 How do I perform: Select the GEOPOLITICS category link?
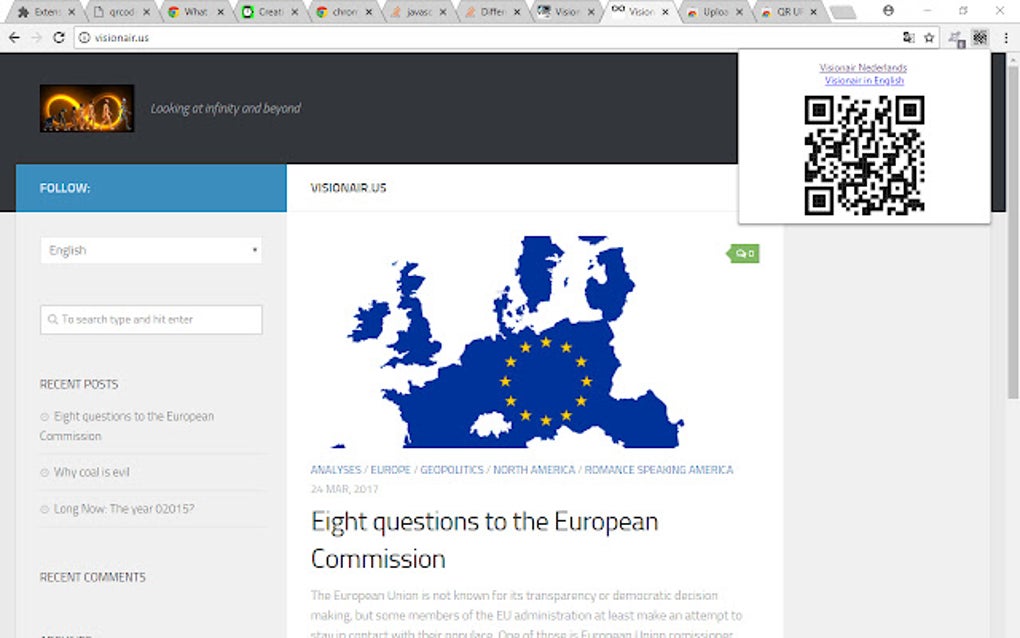(451, 470)
